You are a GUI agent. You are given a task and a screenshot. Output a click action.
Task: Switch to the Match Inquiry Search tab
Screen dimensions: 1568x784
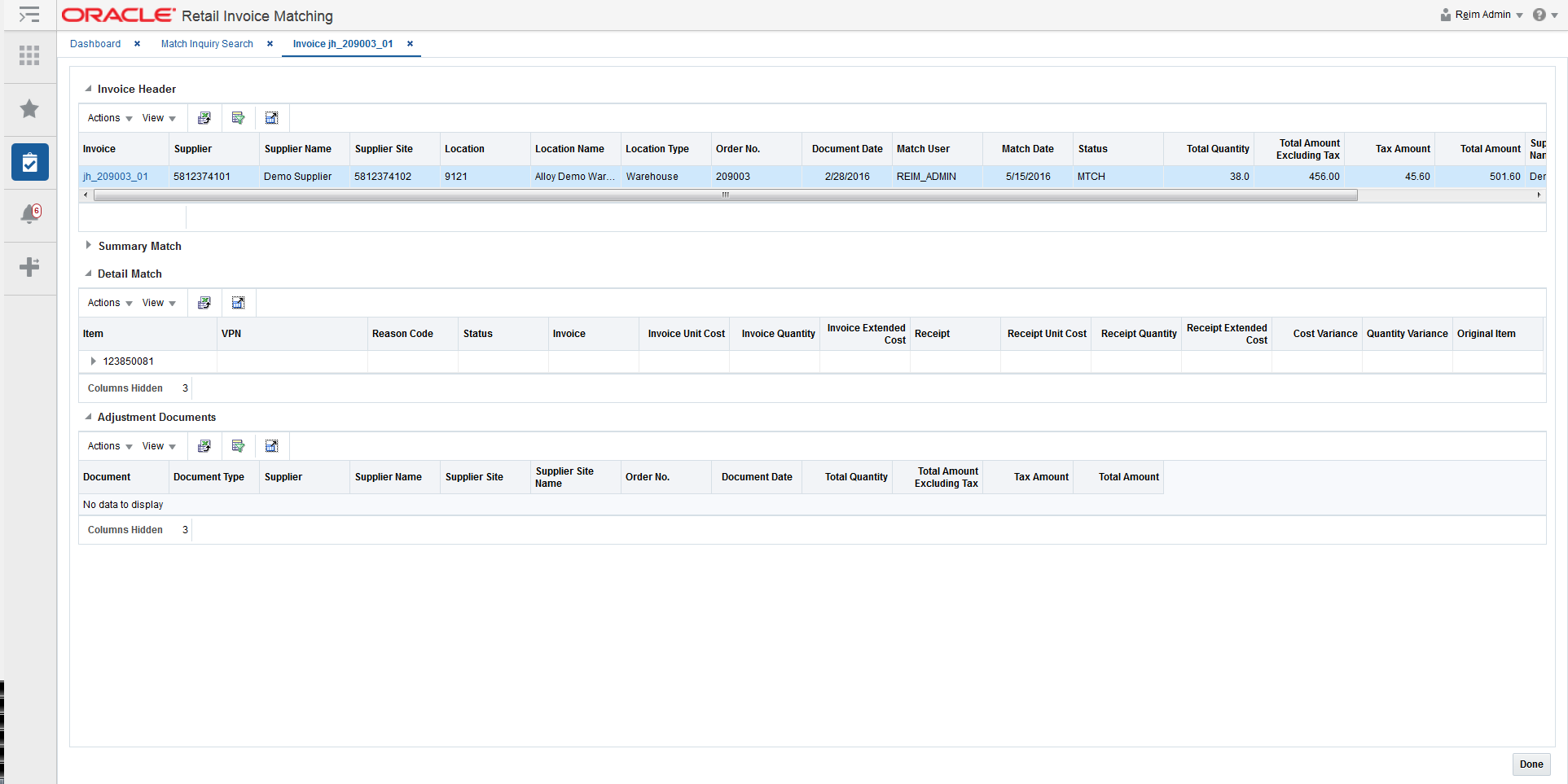pos(206,43)
